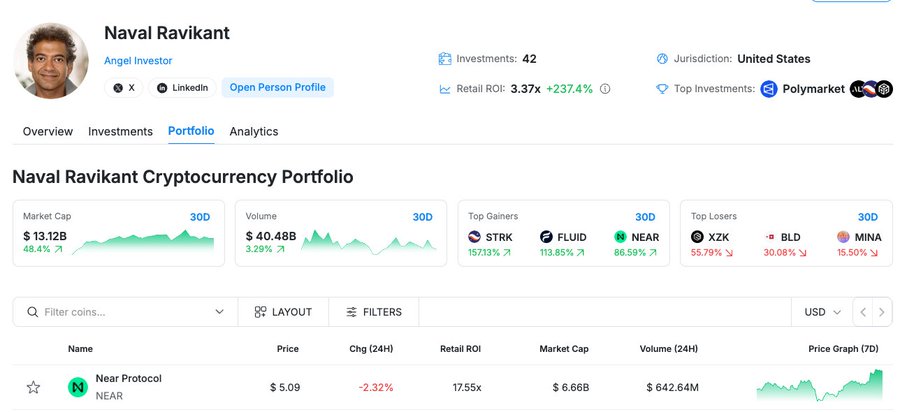This screenshot has width=900, height=412.
Task: Expand the Filter coins dropdown chevron
Action: 219,312
